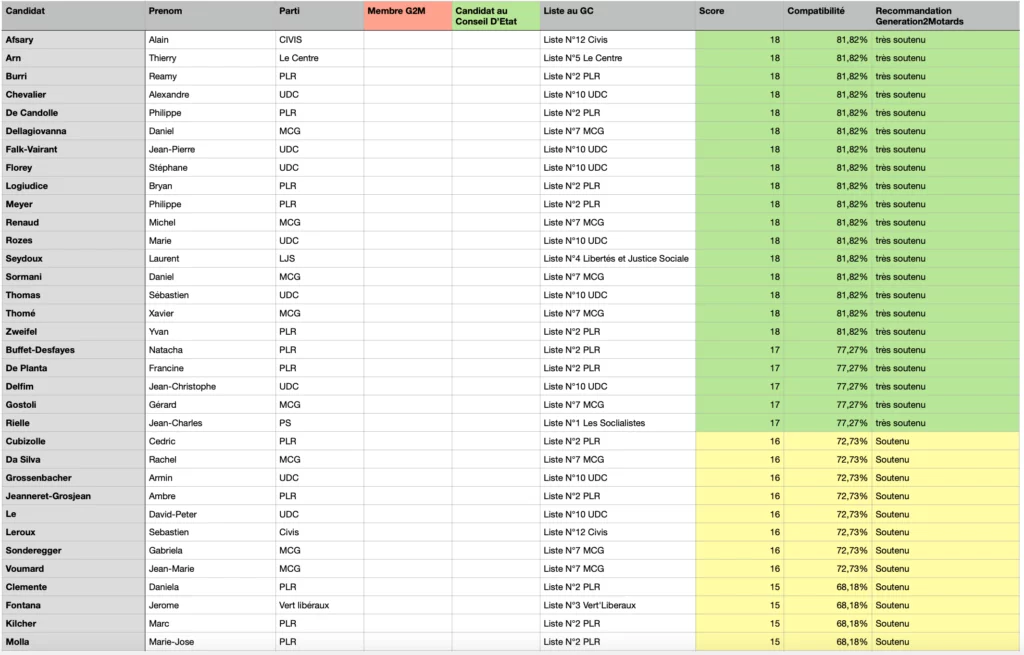Select the Afsary candidate cell
The width and height of the screenshot is (1024, 655).
(72, 40)
